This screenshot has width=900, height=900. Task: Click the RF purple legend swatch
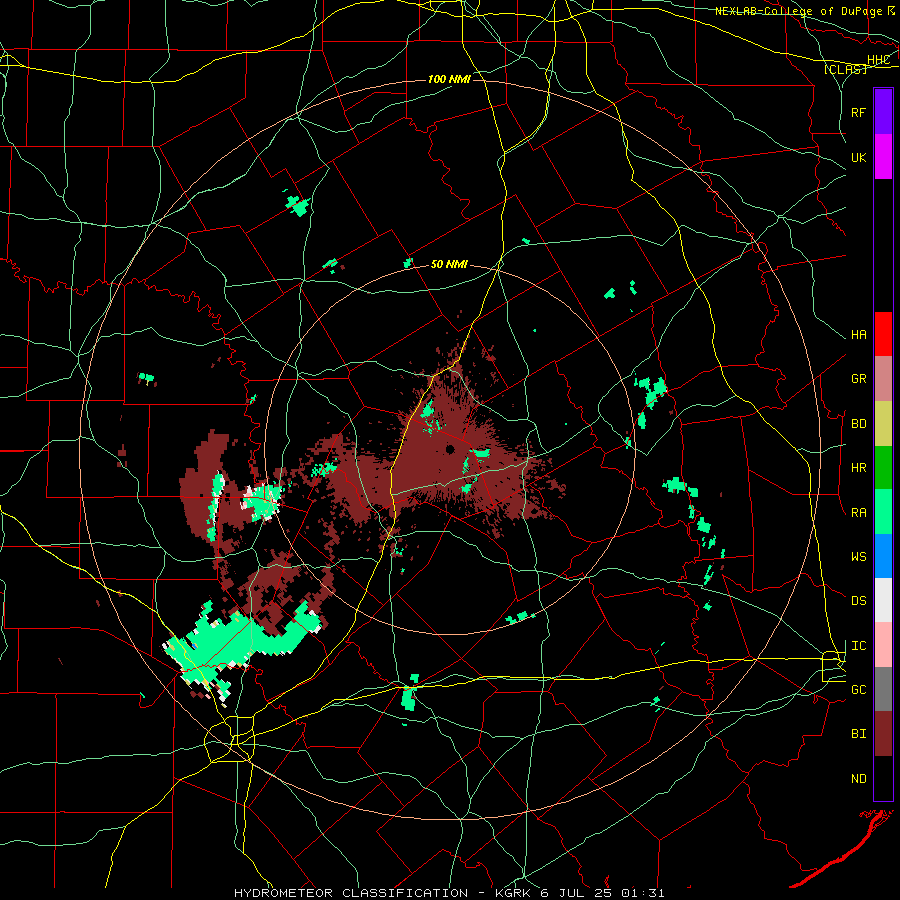(x=883, y=112)
